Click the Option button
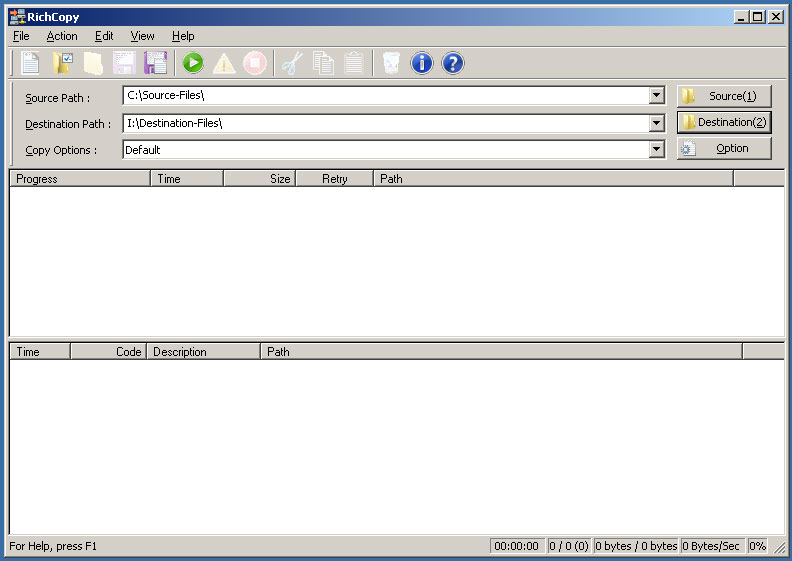Viewport: 792px width, 561px height. (724, 148)
